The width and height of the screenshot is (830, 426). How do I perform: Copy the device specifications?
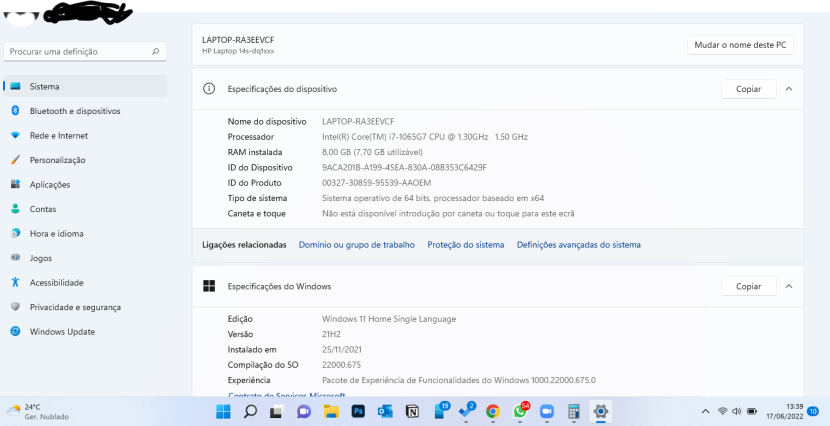point(748,89)
